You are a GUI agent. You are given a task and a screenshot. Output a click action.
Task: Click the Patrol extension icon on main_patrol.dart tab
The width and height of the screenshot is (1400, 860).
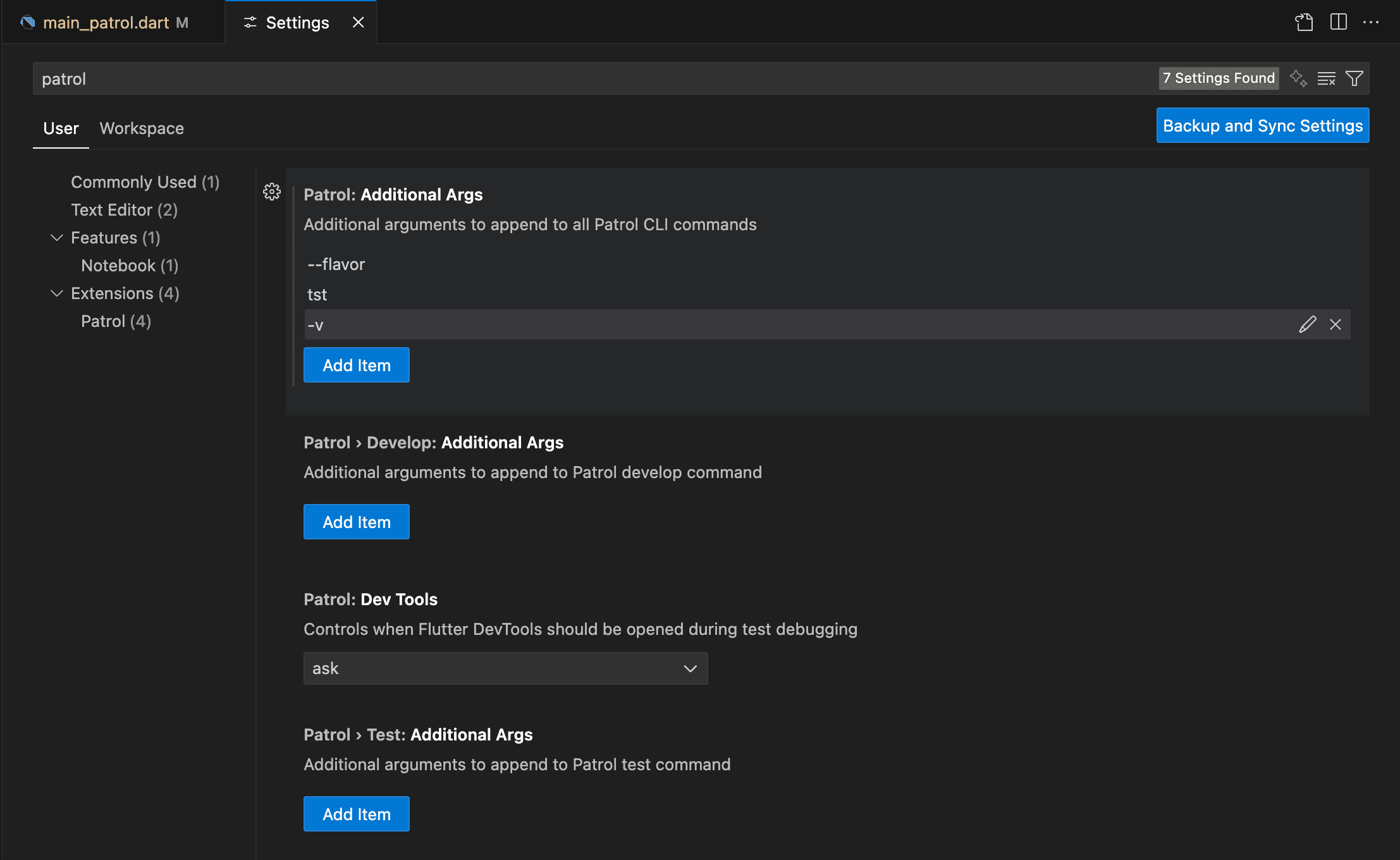27,22
